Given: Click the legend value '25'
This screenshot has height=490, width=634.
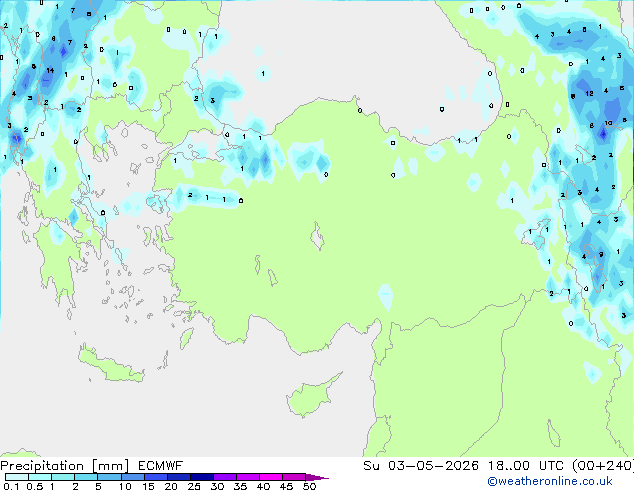Looking at the screenshot, I should pos(194,486).
